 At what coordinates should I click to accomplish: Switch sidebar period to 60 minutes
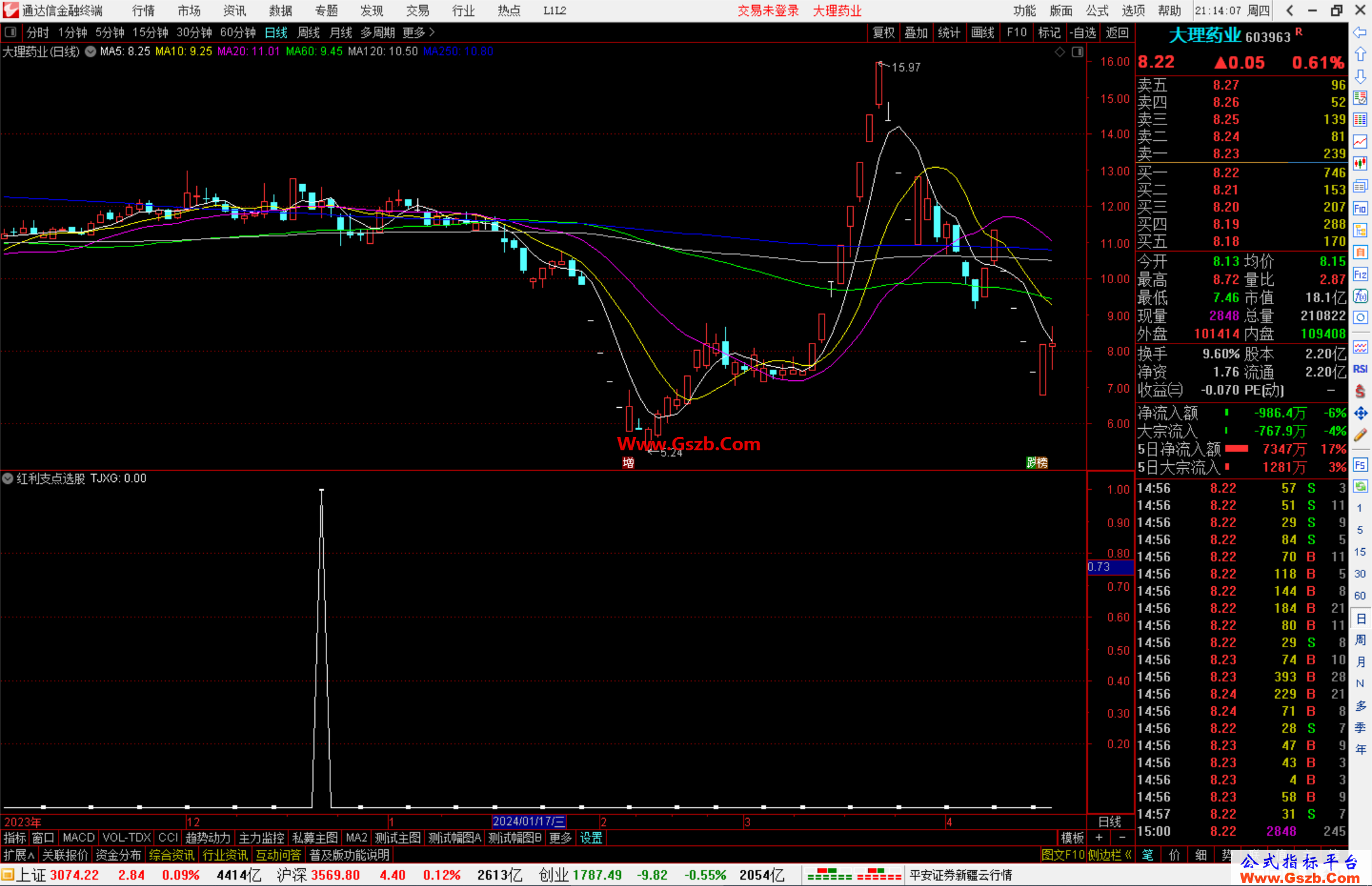point(1360,596)
